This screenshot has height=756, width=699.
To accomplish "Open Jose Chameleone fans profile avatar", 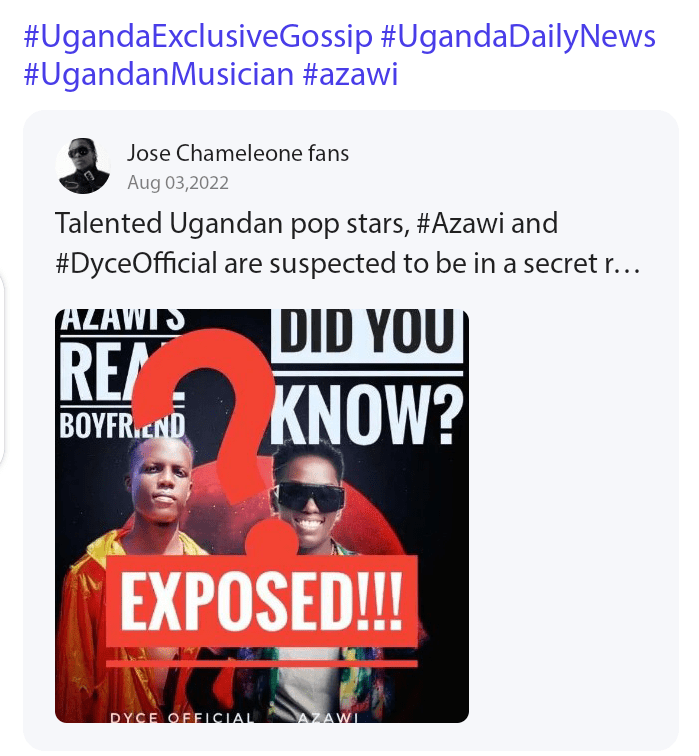I will click(83, 166).
